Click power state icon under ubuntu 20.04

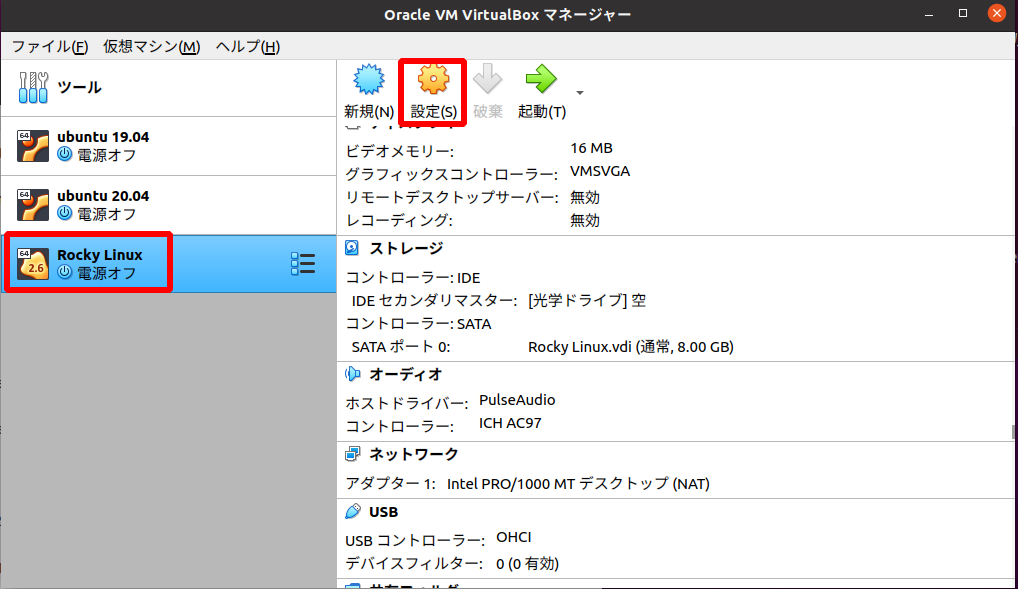(64, 213)
